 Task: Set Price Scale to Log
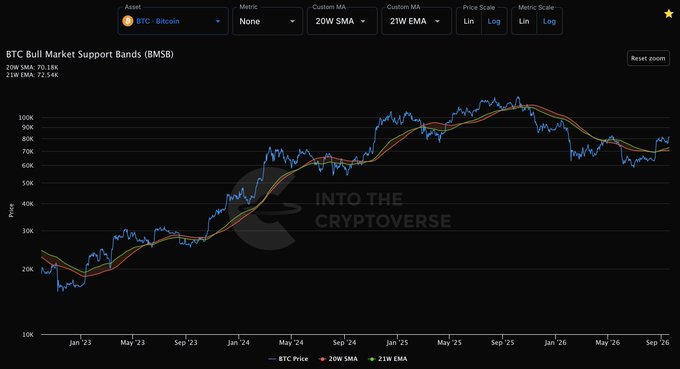[x=494, y=21]
